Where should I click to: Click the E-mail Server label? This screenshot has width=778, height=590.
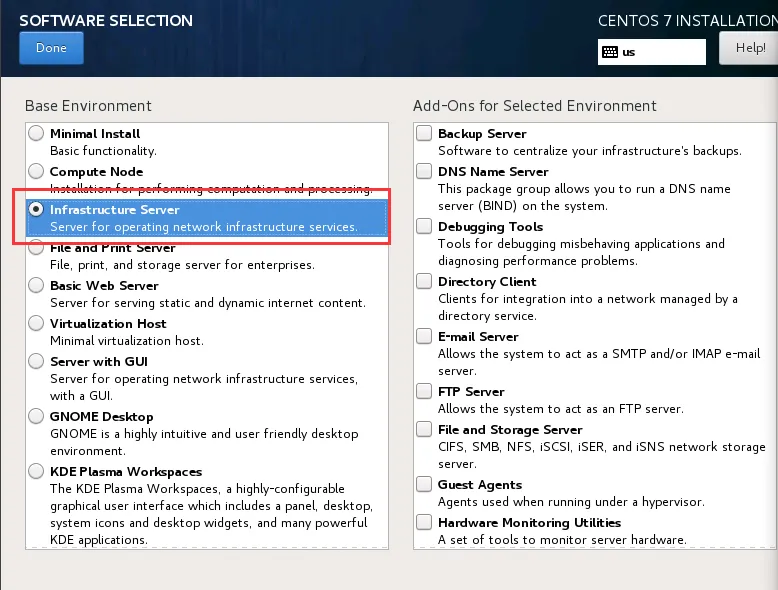tap(478, 337)
